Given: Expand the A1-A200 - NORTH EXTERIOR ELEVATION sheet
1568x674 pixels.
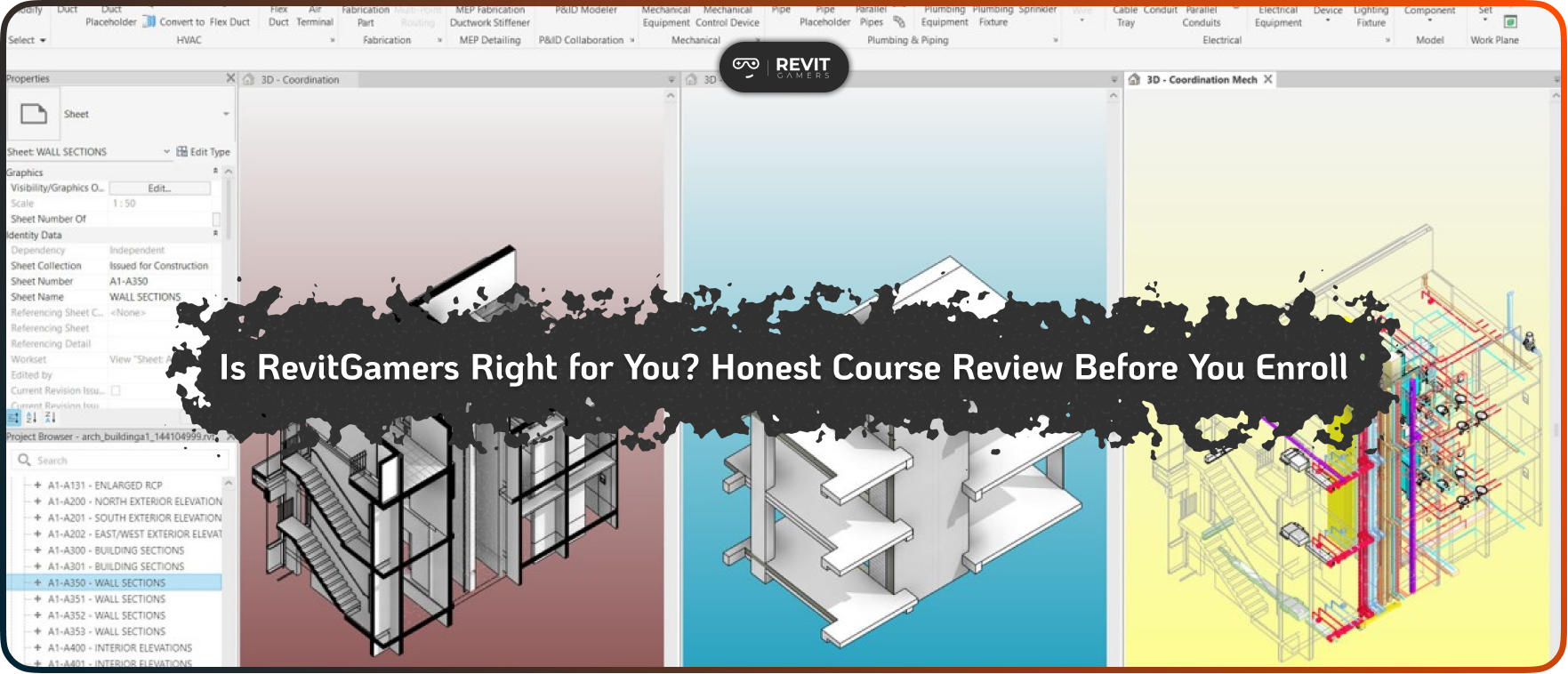Looking at the screenshot, I should [x=37, y=501].
